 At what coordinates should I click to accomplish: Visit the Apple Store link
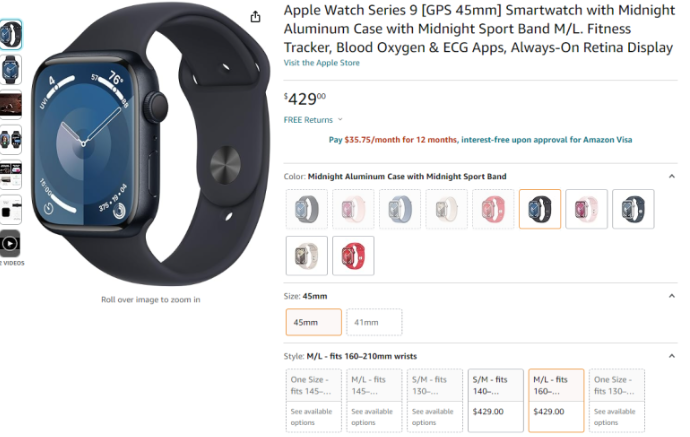point(321,62)
